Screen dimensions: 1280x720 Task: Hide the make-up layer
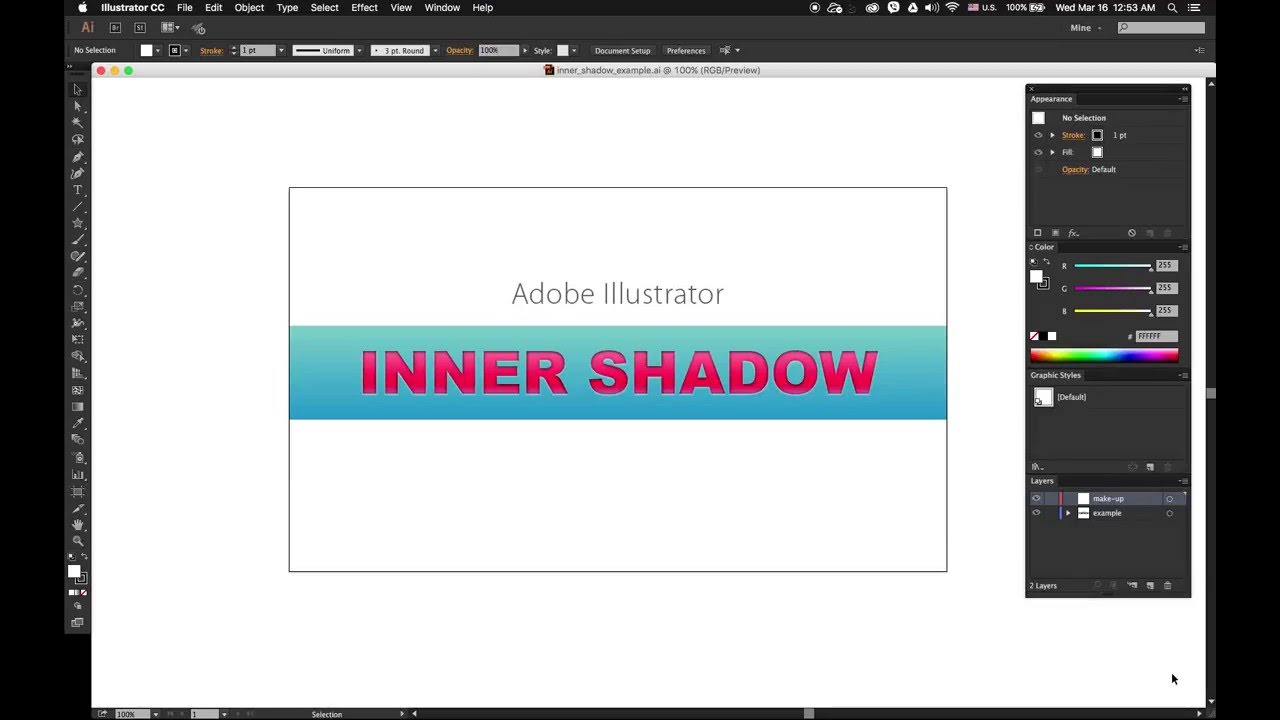point(1036,499)
